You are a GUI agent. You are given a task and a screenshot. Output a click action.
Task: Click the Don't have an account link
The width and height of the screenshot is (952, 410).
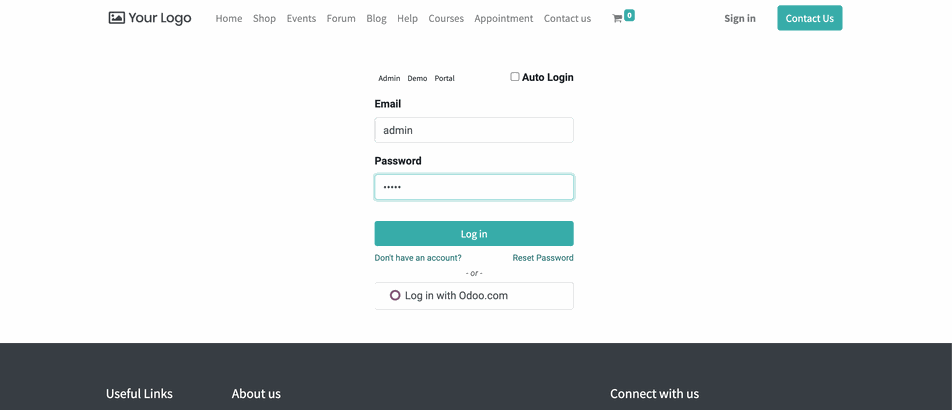tap(418, 258)
